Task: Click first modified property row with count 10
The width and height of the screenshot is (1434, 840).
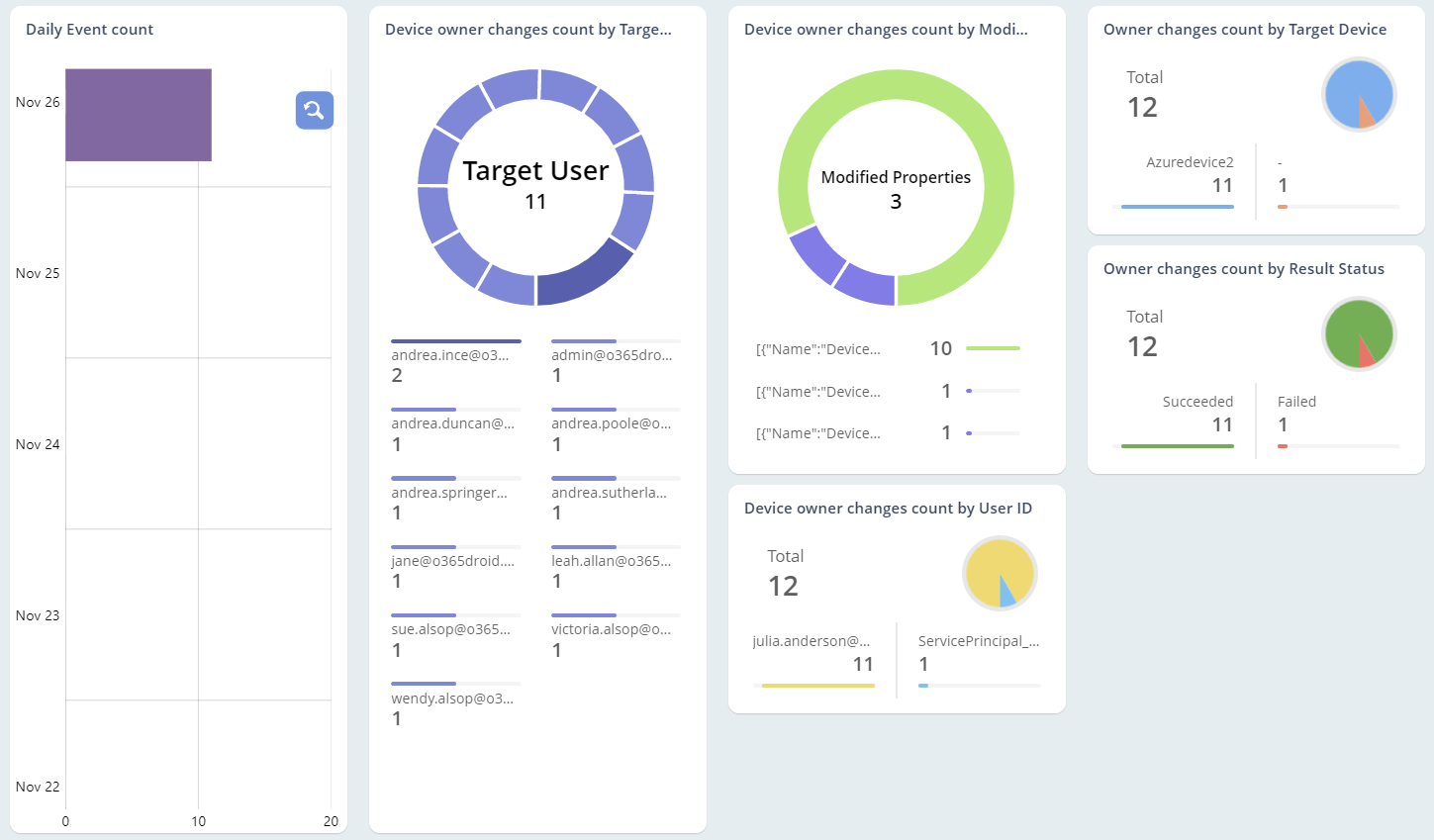Action: click(886, 349)
